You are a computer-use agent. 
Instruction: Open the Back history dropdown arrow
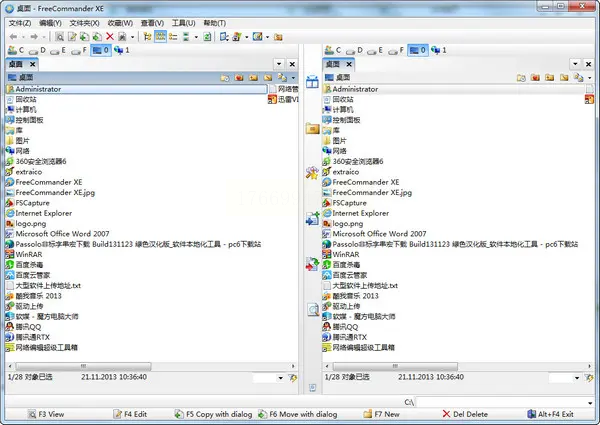pyautogui.click(x=23, y=37)
